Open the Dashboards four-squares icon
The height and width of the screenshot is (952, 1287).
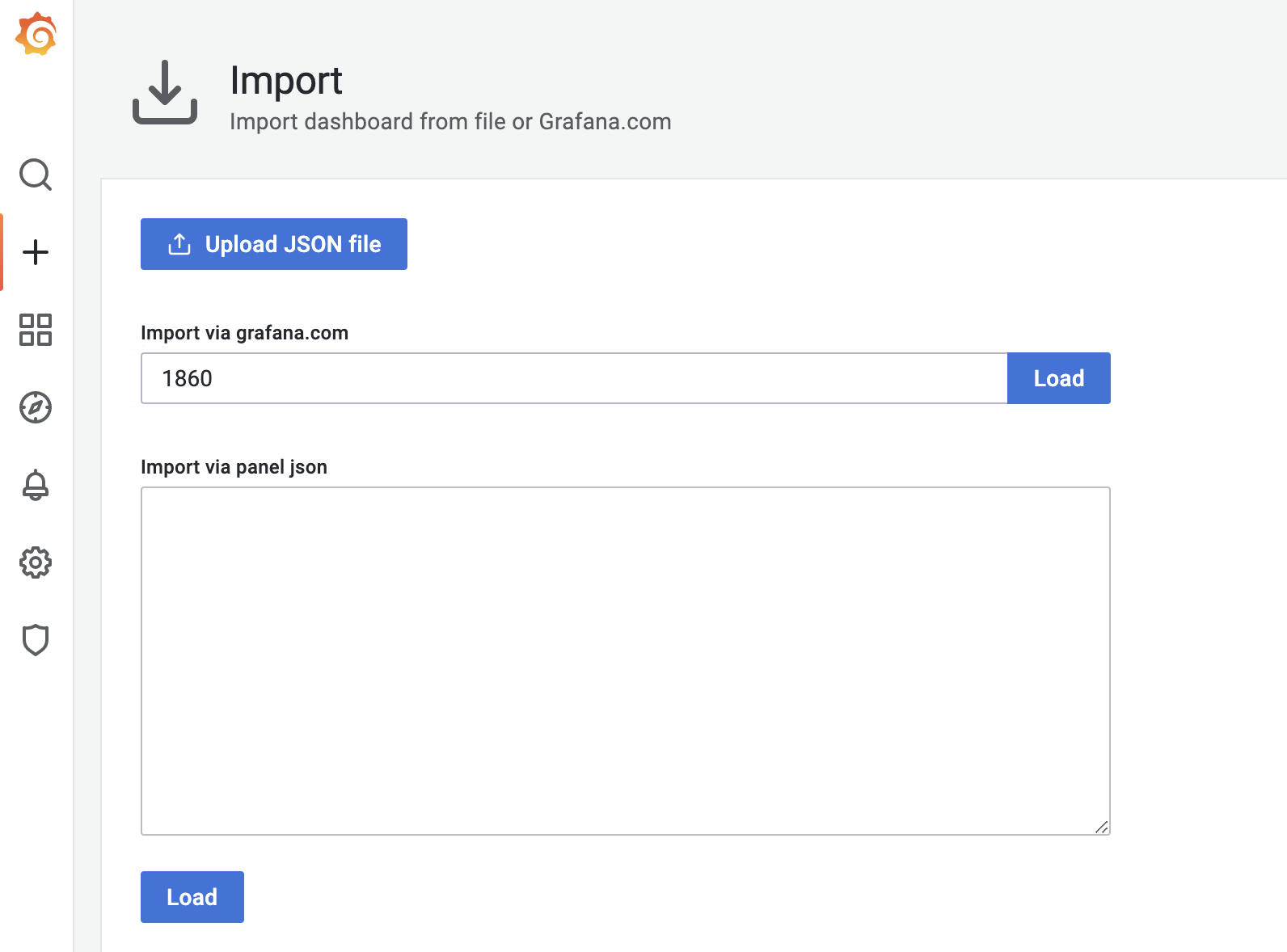[x=36, y=330]
